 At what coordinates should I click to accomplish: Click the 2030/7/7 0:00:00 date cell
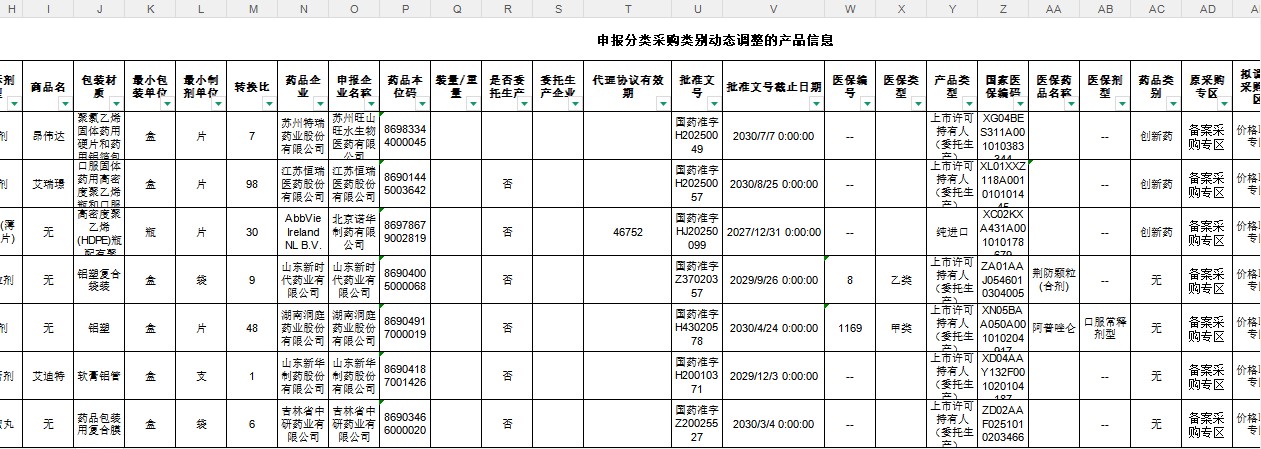pos(773,136)
